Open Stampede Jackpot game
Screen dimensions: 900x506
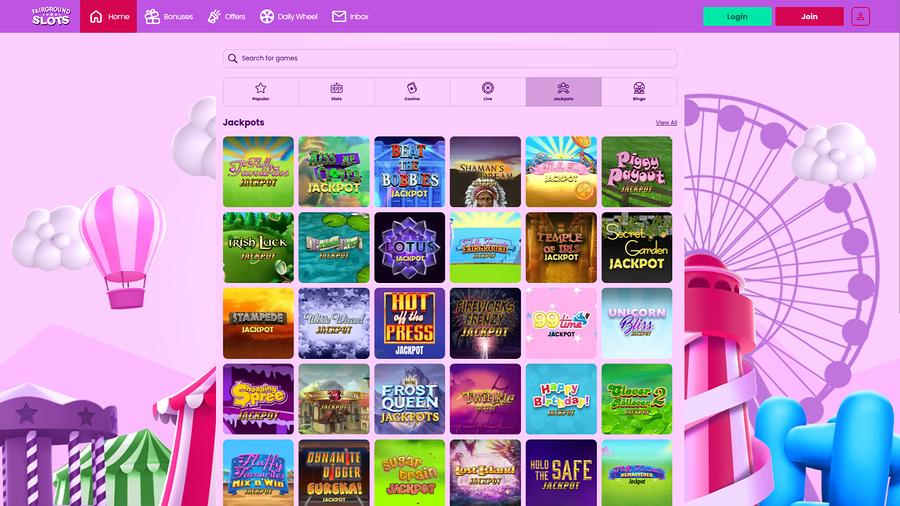(x=258, y=323)
